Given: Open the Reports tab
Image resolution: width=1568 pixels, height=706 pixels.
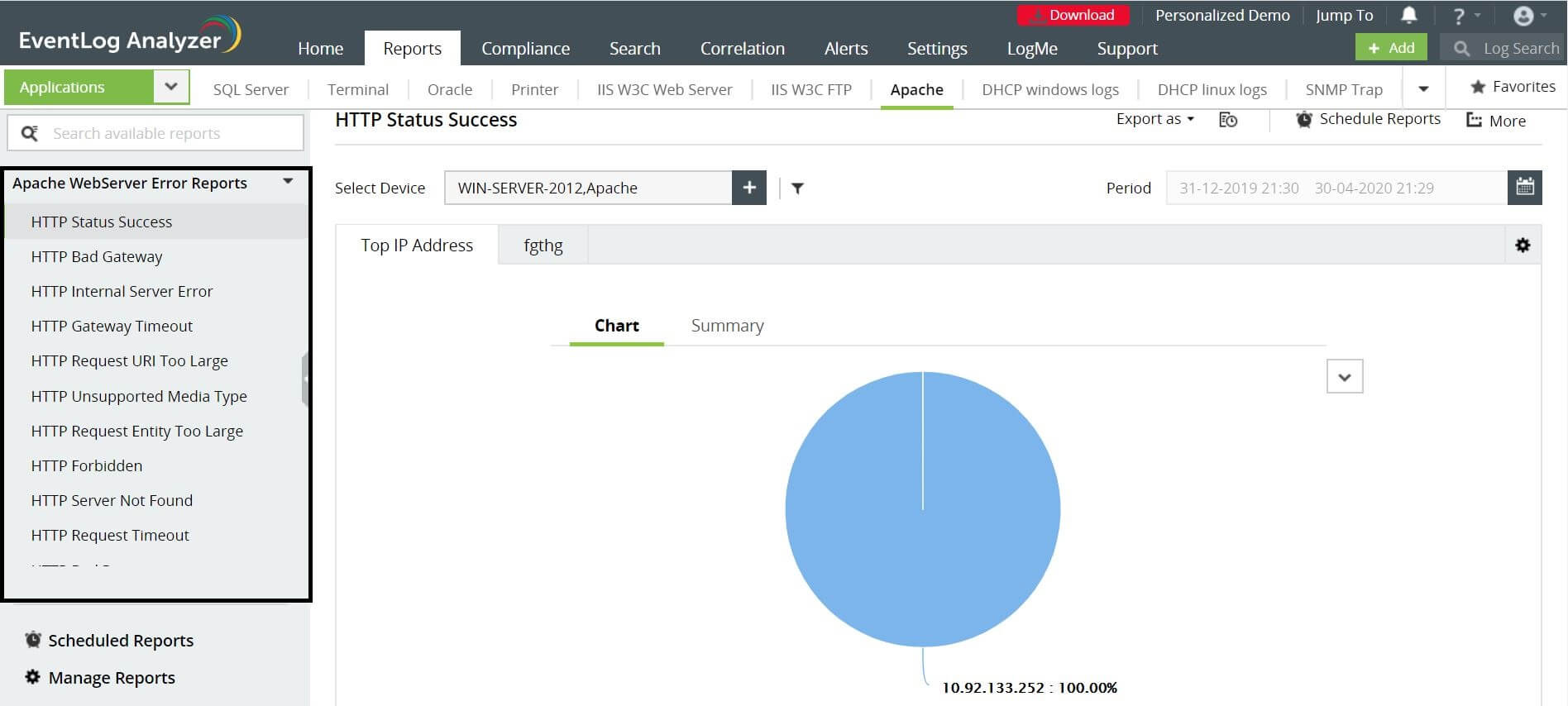Looking at the screenshot, I should click(x=412, y=48).
